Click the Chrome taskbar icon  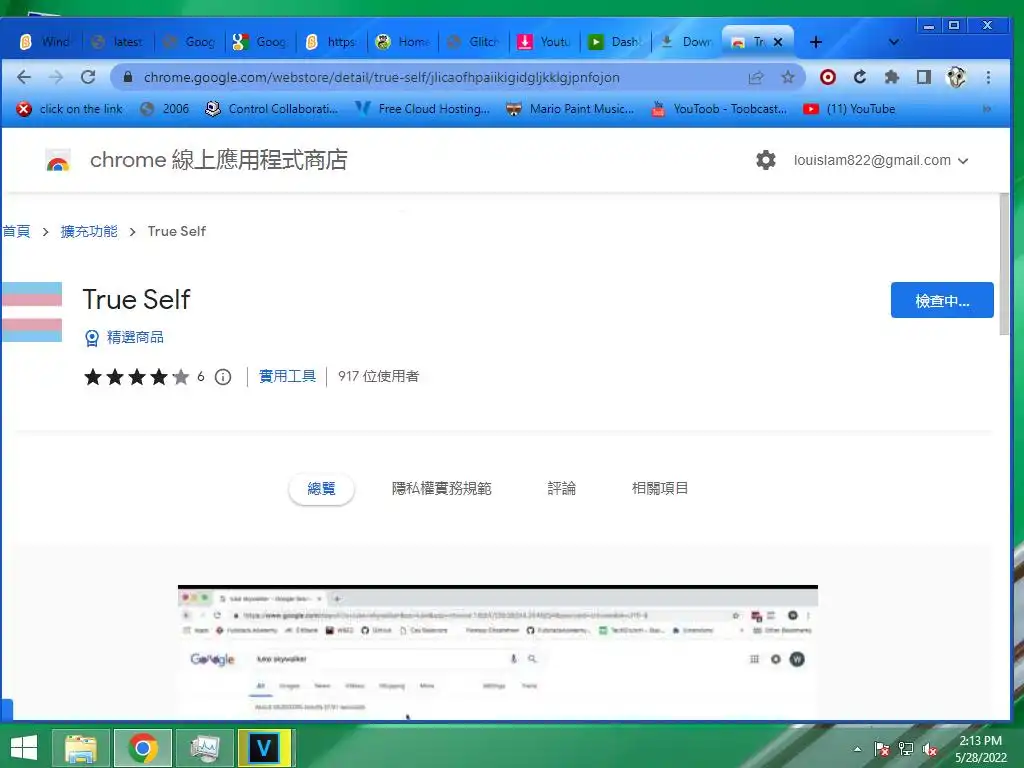[143, 748]
